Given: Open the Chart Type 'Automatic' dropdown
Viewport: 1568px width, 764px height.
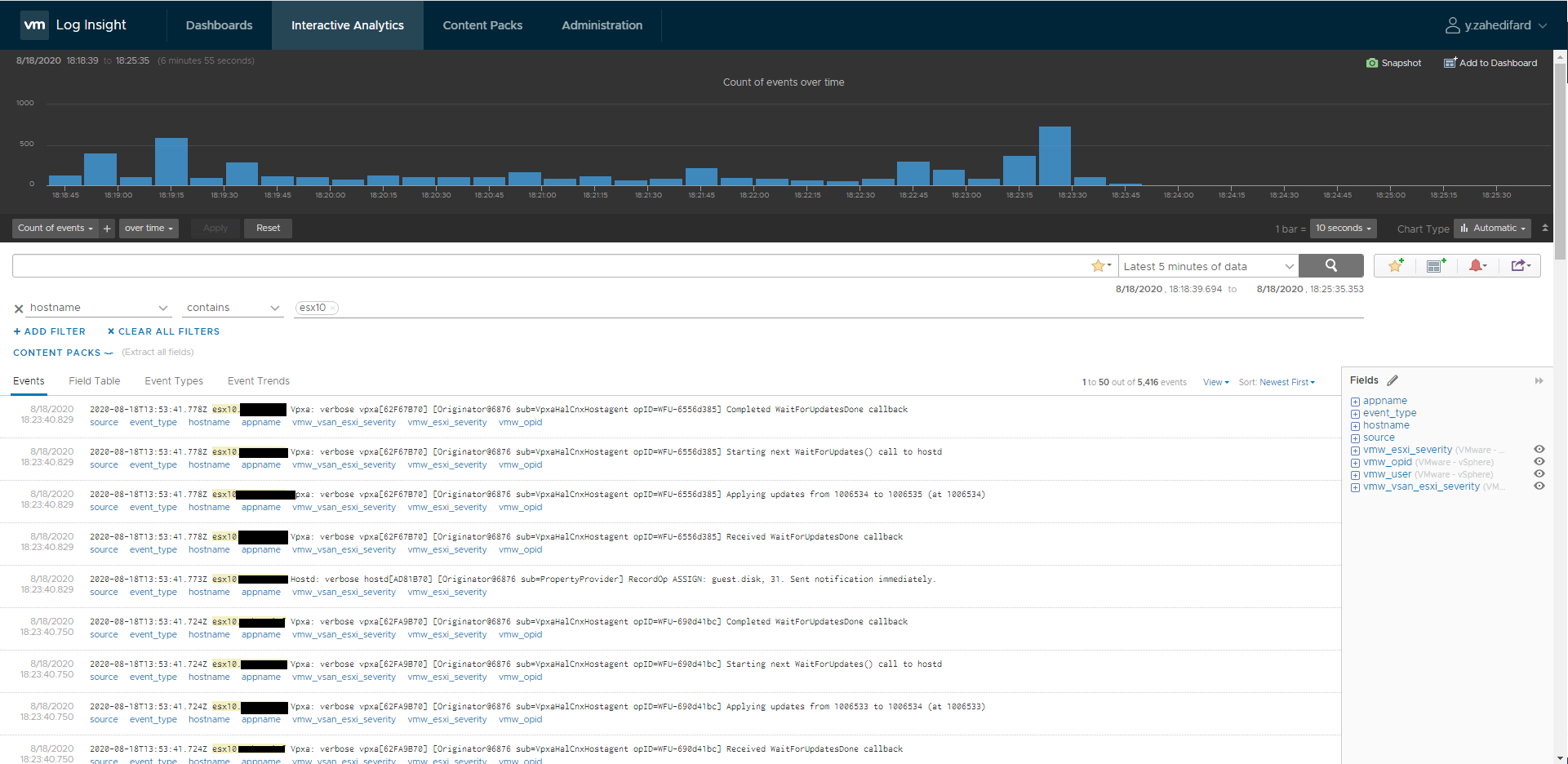Looking at the screenshot, I should [x=1492, y=228].
